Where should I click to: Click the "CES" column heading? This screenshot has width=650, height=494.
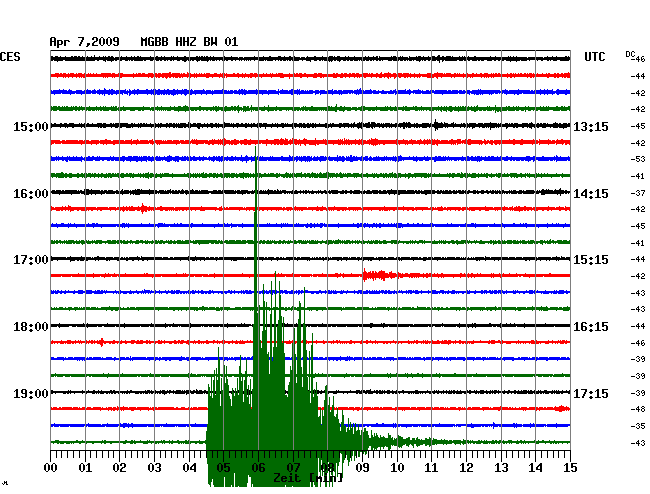pos(10,57)
